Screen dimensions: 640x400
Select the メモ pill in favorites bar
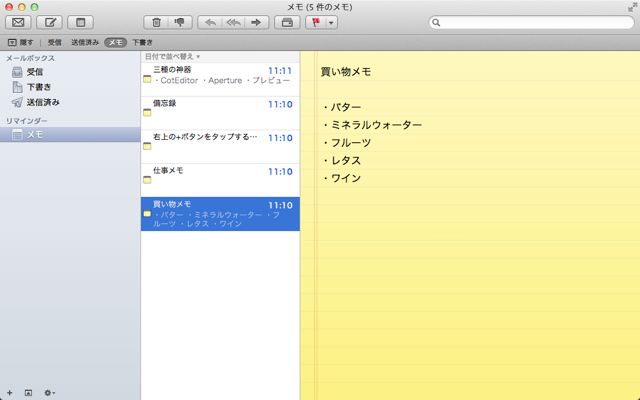coord(116,42)
